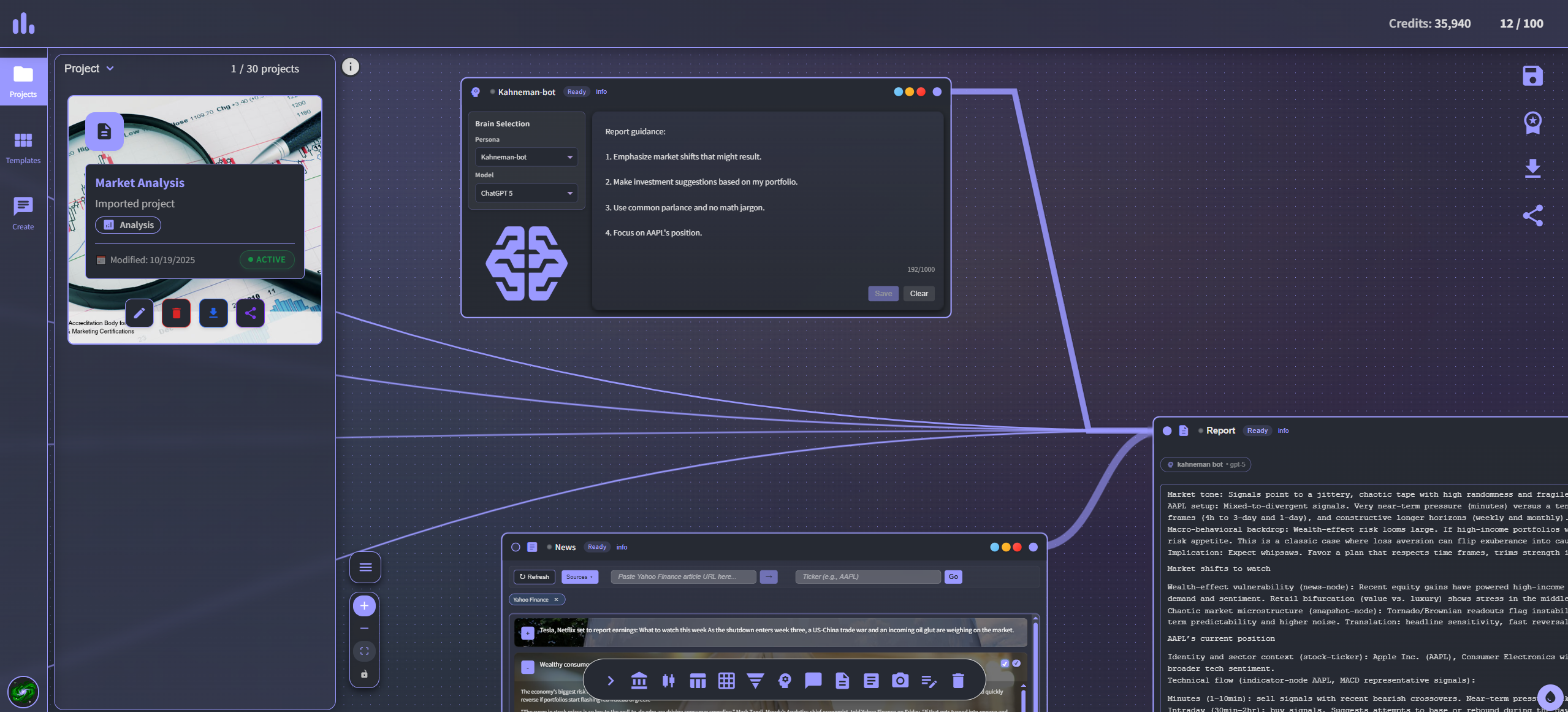Image resolution: width=1568 pixels, height=712 pixels.
Task: Open the Persona dropdown showing Kahneman-bot
Action: tap(526, 157)
